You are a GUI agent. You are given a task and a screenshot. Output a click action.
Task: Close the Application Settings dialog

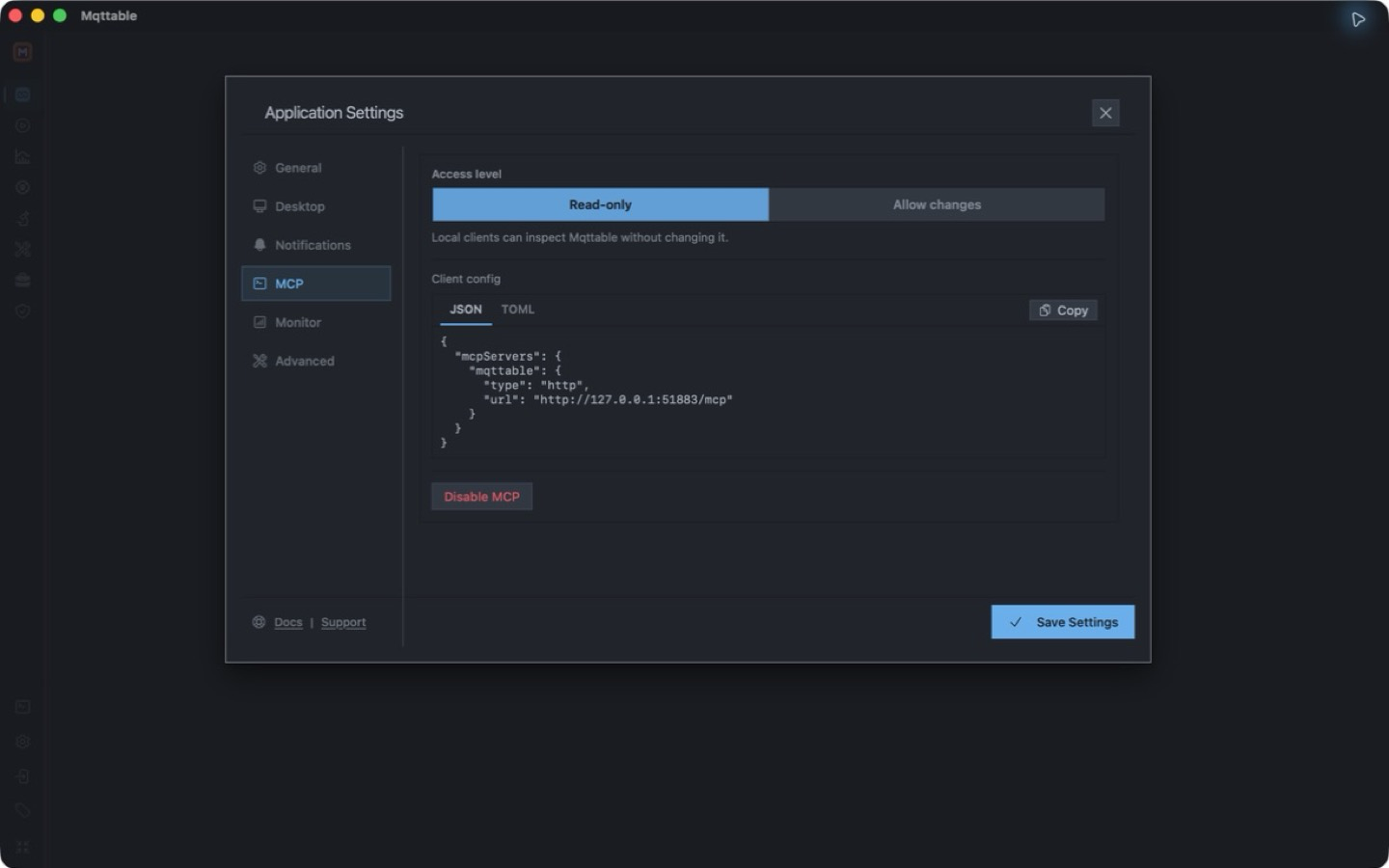point(1105,113)
